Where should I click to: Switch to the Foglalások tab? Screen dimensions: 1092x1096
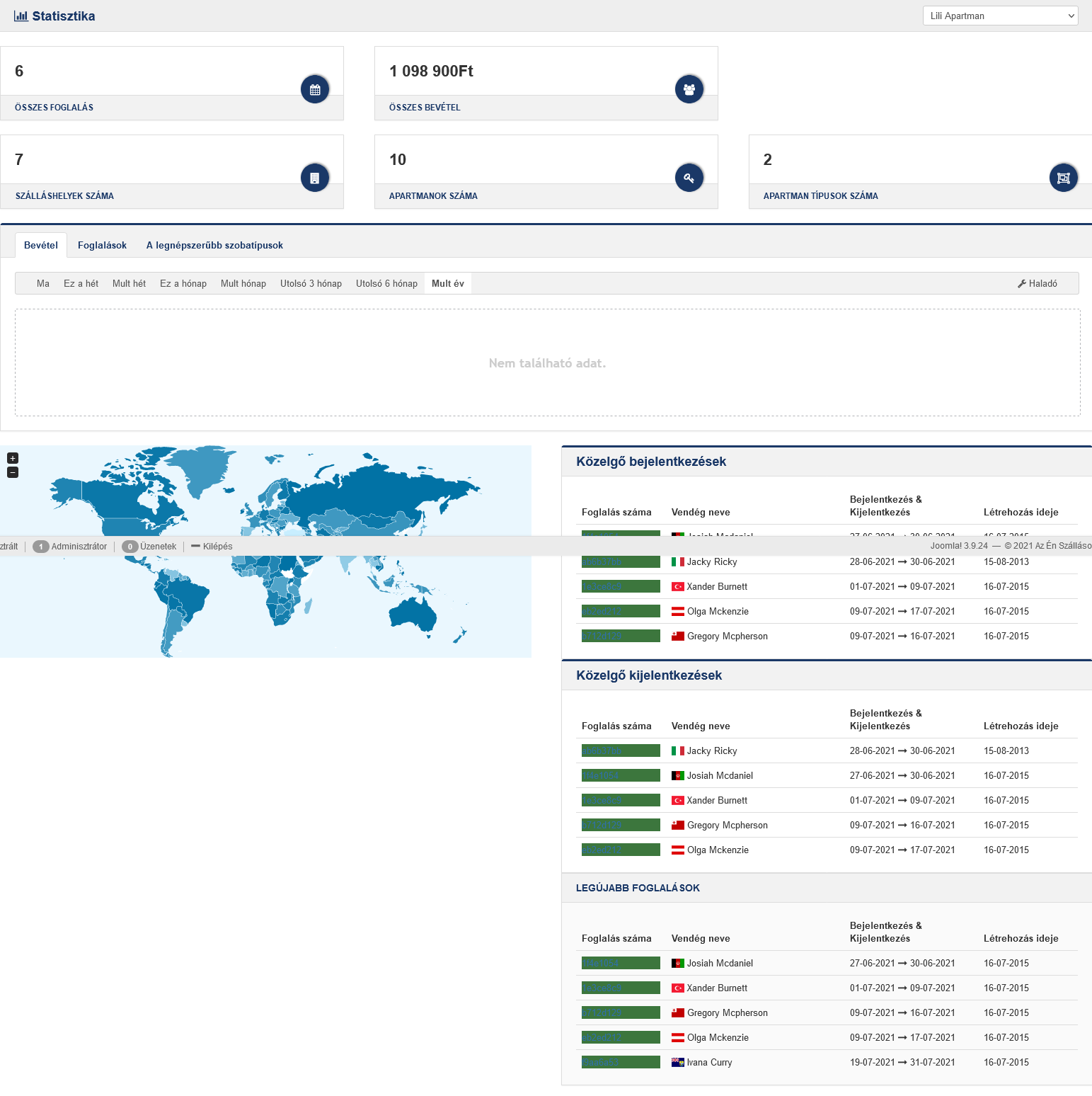pyautogui.click(x=102, y=245)
